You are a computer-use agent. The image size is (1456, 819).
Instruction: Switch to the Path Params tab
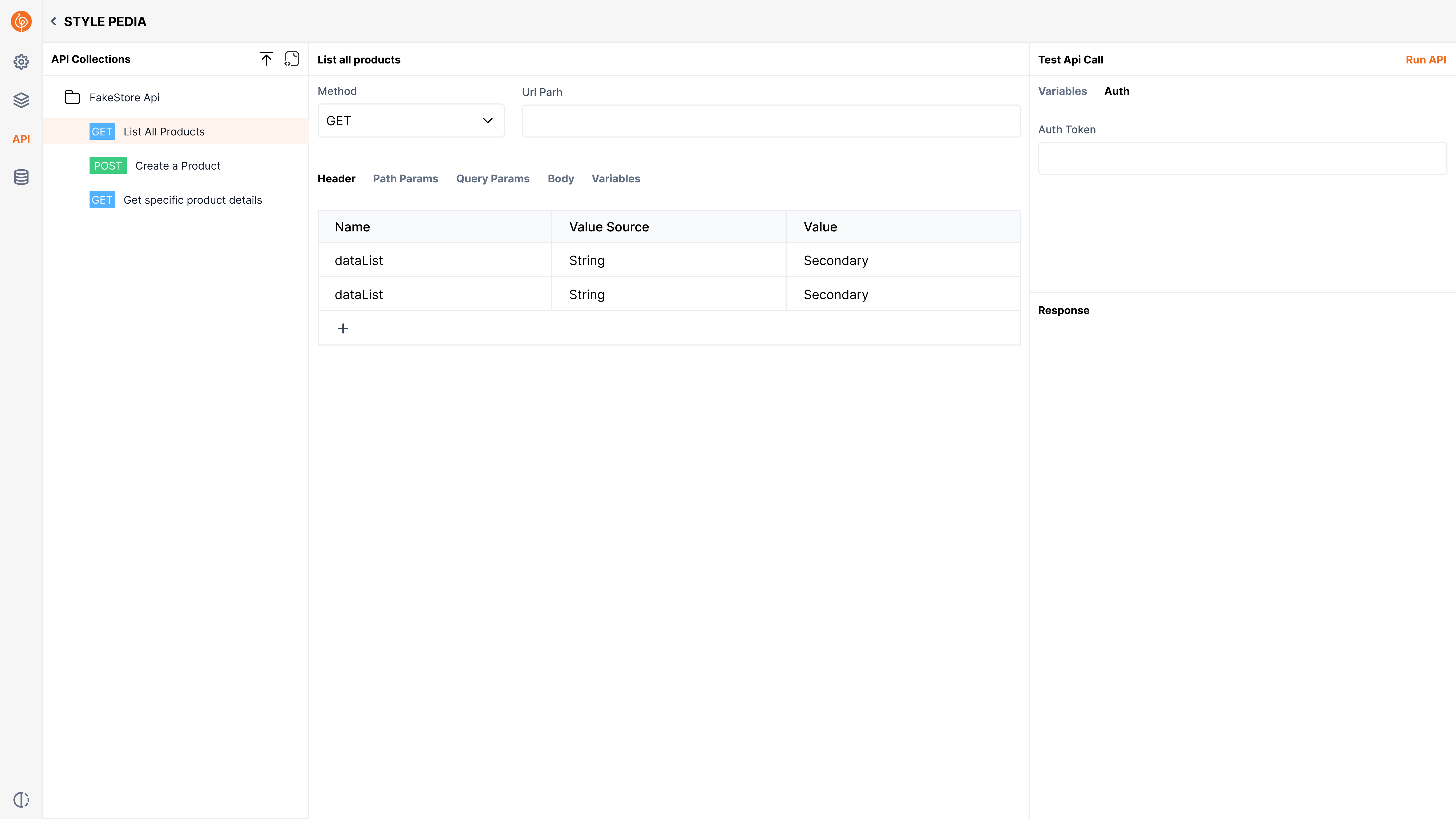pyautogui.click(x=405, y=179)
